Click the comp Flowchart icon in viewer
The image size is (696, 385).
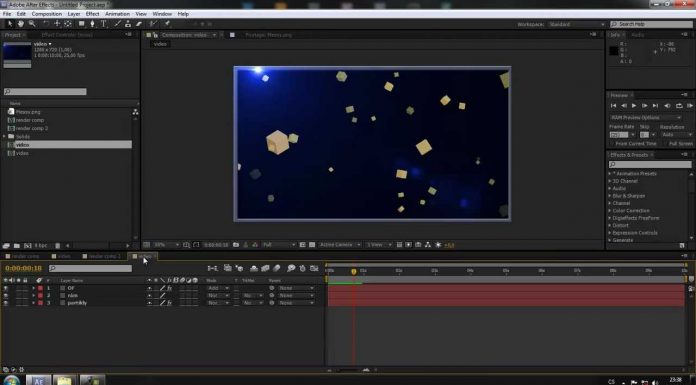tap(428, 245)
